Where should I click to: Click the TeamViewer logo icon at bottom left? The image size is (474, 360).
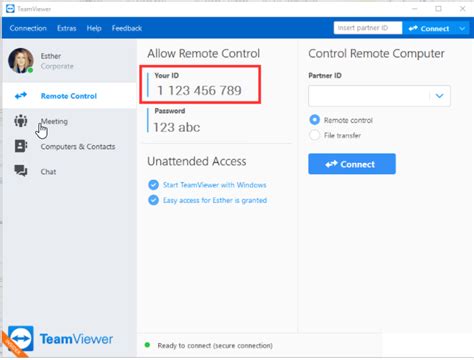(21, 339)
